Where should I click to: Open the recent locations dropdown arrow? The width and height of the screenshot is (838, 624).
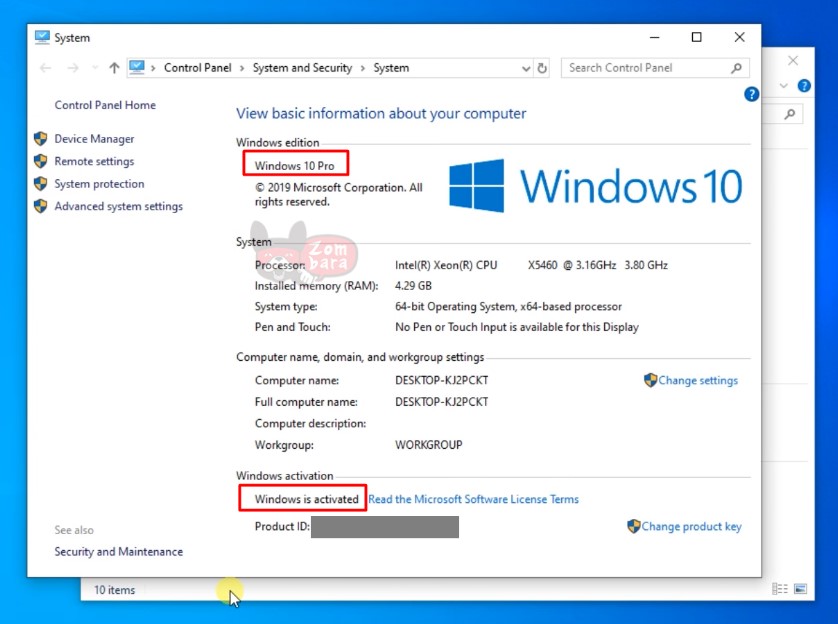[95, 68]
